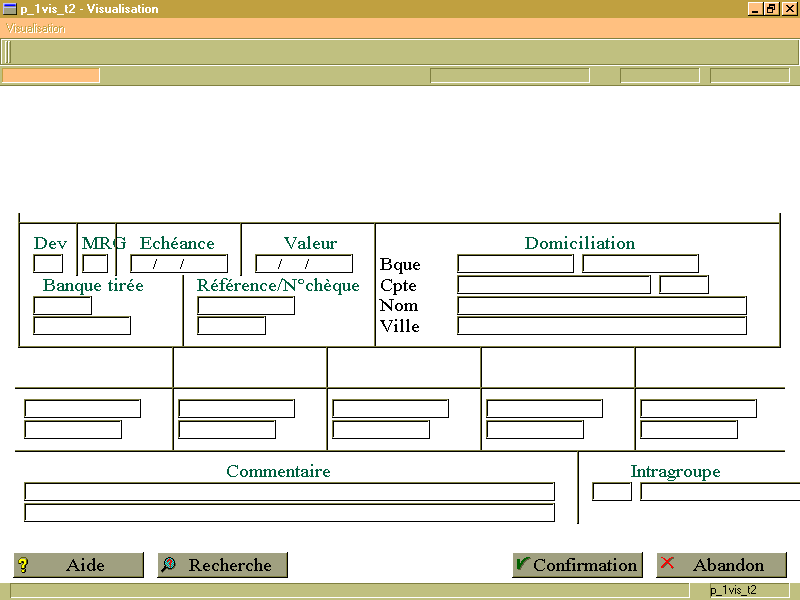
Task: Click the red X abandon icon
Action: tap(667, 563)
